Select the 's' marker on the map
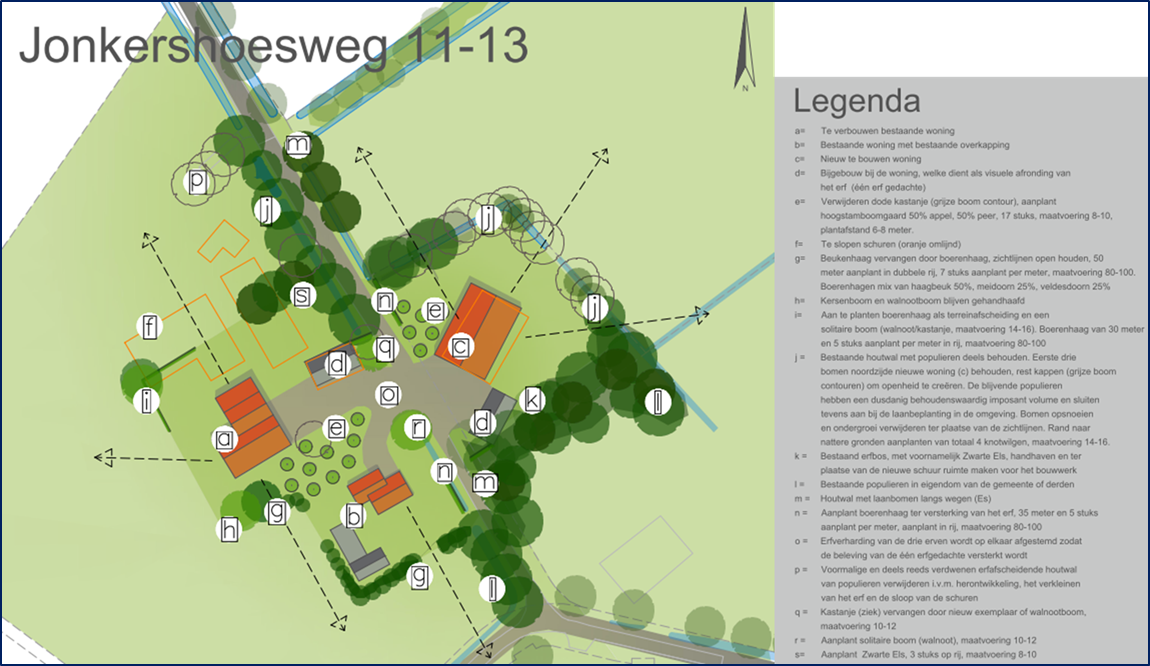This screenshot has height=666, width=1150. (301, 296)
